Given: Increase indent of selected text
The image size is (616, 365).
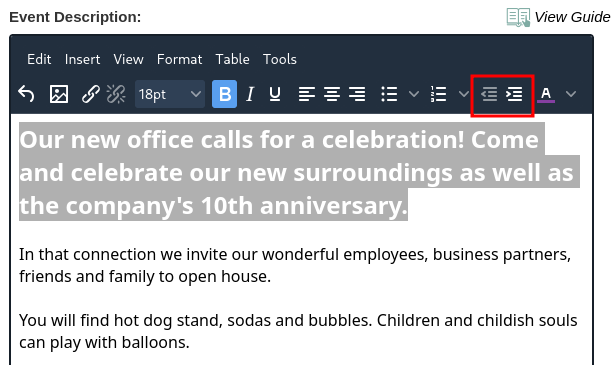Looking at the screenshot, I should point(514,94).
